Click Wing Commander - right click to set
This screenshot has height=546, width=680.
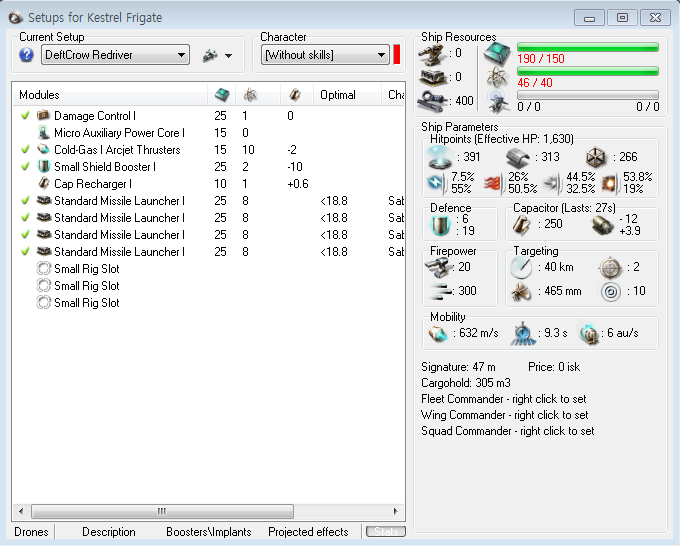(505, 415)
